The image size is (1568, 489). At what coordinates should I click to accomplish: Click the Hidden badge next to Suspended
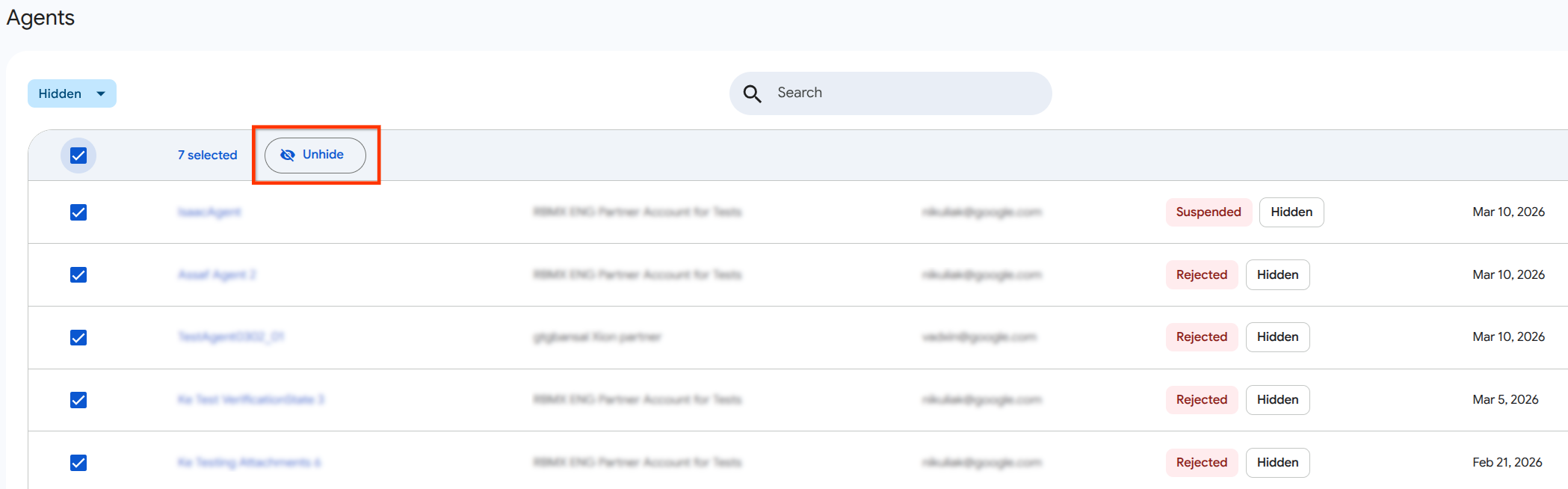(x=1291, y=212)
